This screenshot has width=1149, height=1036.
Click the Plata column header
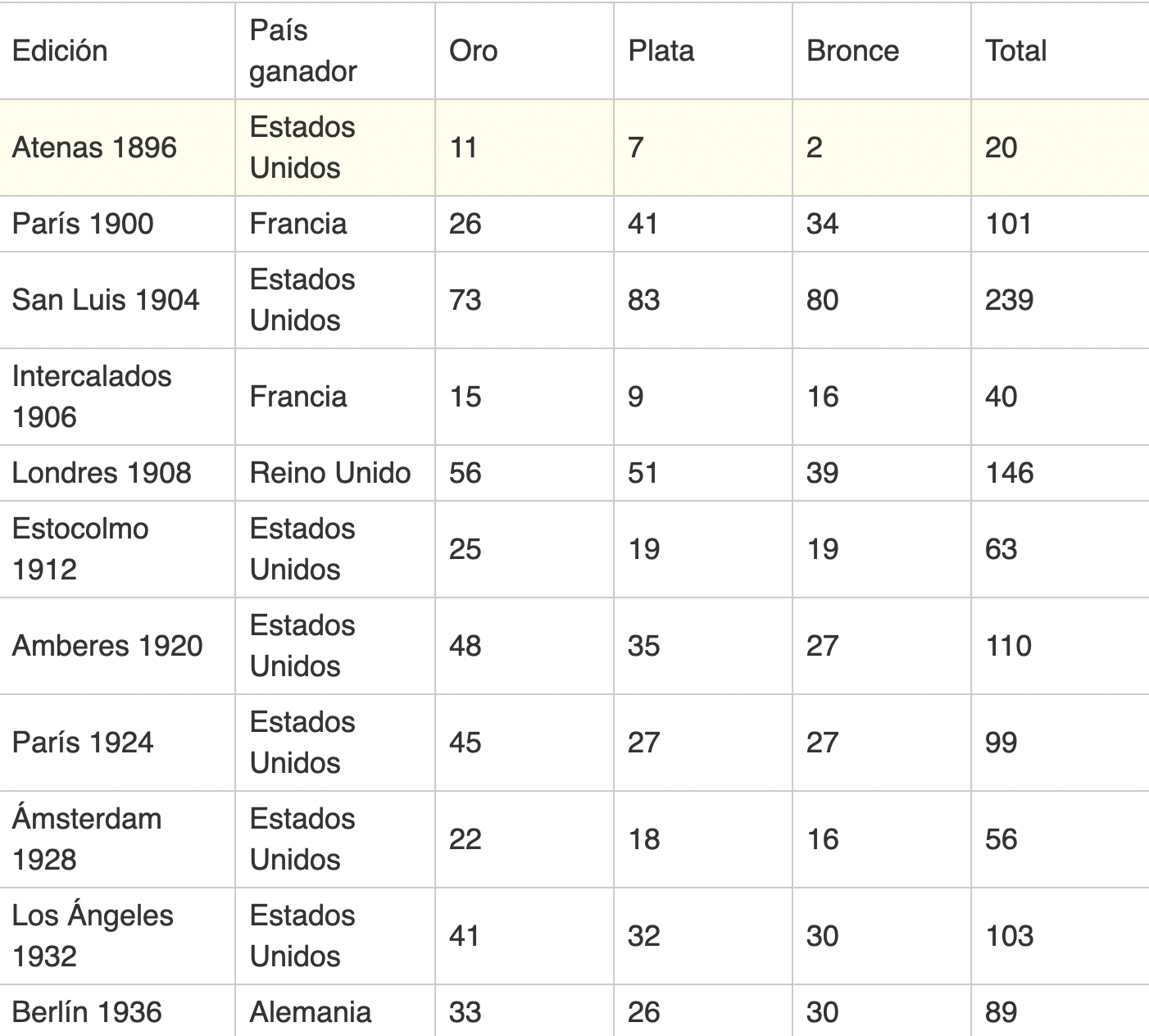703,51
